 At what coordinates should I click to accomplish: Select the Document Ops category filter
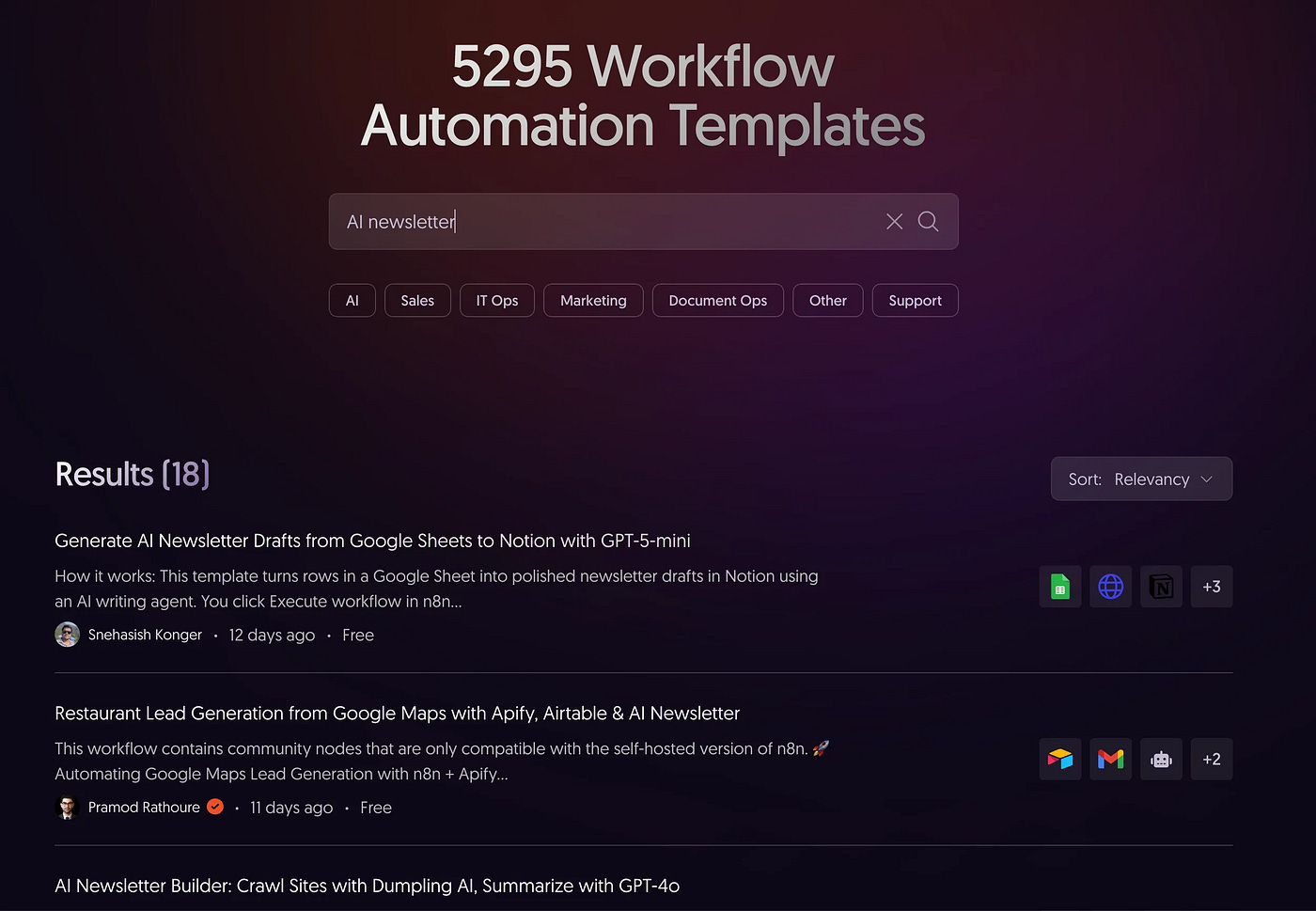tap(718, 301)
